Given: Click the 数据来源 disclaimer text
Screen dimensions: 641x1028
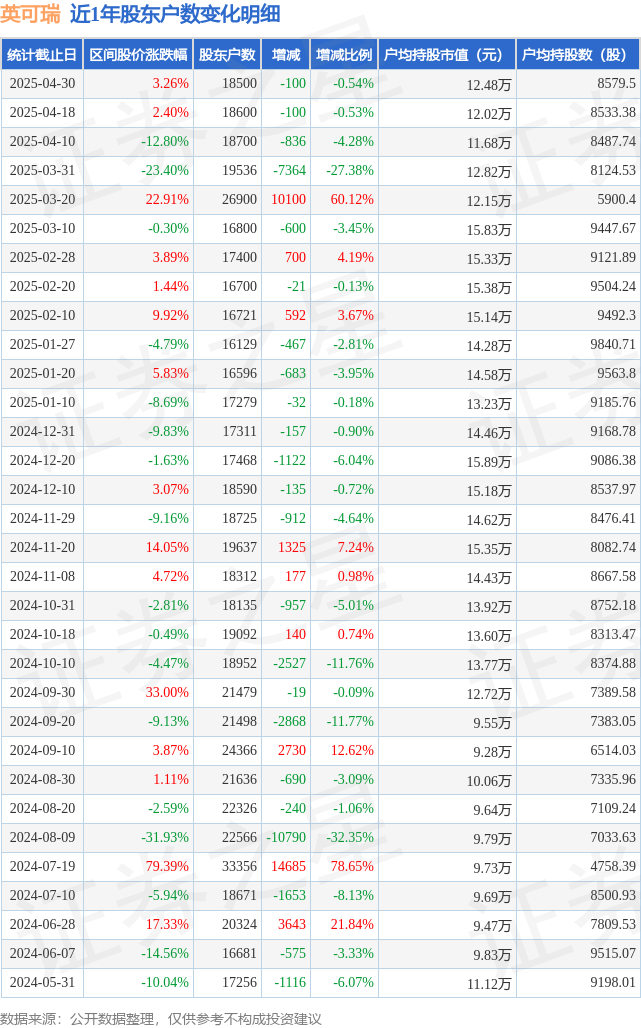Looking at the screenshot, I should (161, 1019).
